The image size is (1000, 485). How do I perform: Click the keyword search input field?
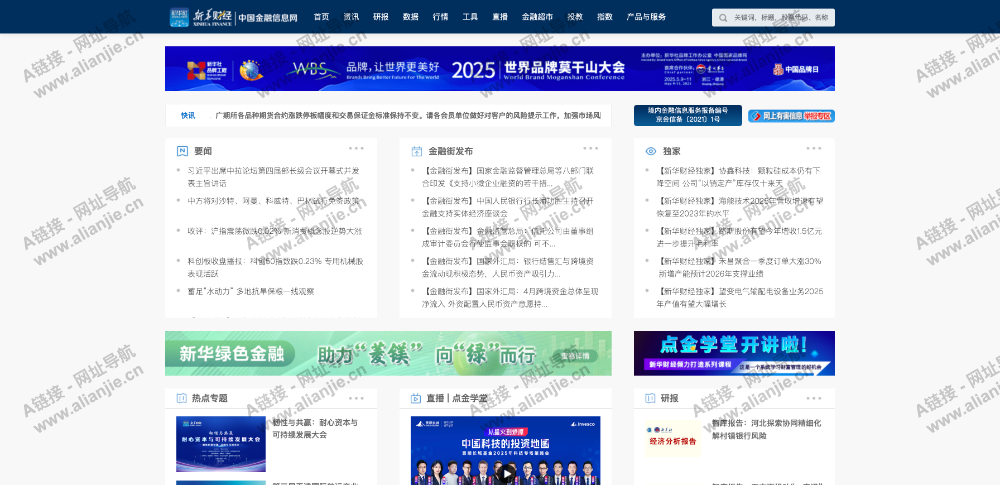coord(773,18)
